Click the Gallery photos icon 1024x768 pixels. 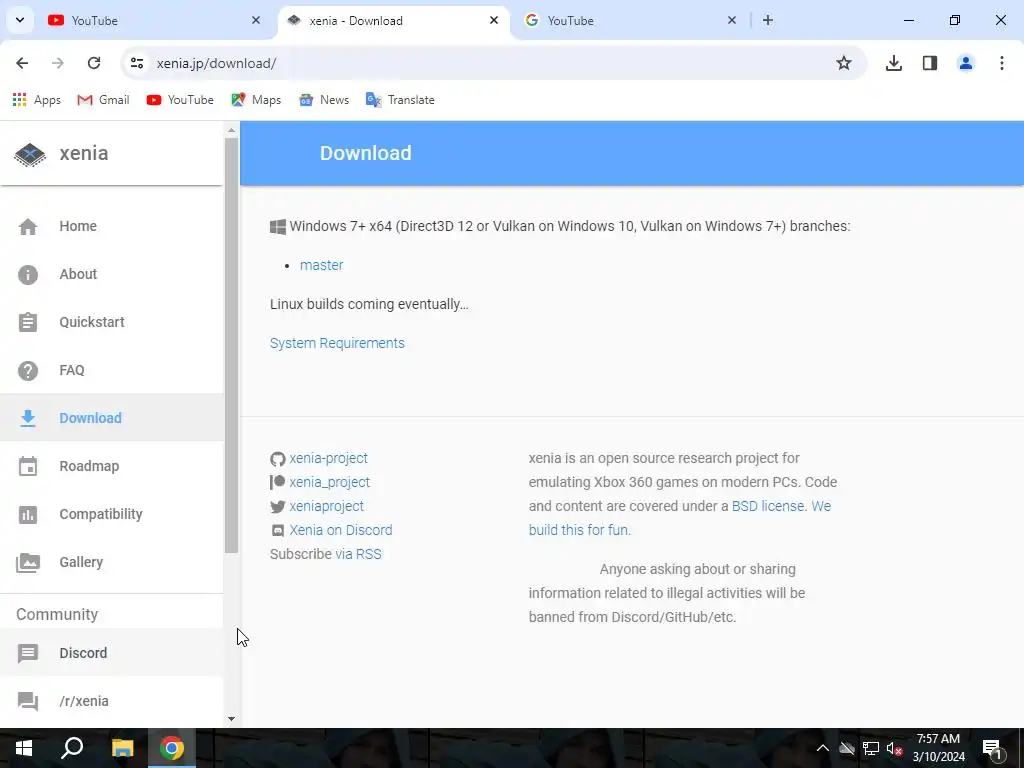[27, 562]
